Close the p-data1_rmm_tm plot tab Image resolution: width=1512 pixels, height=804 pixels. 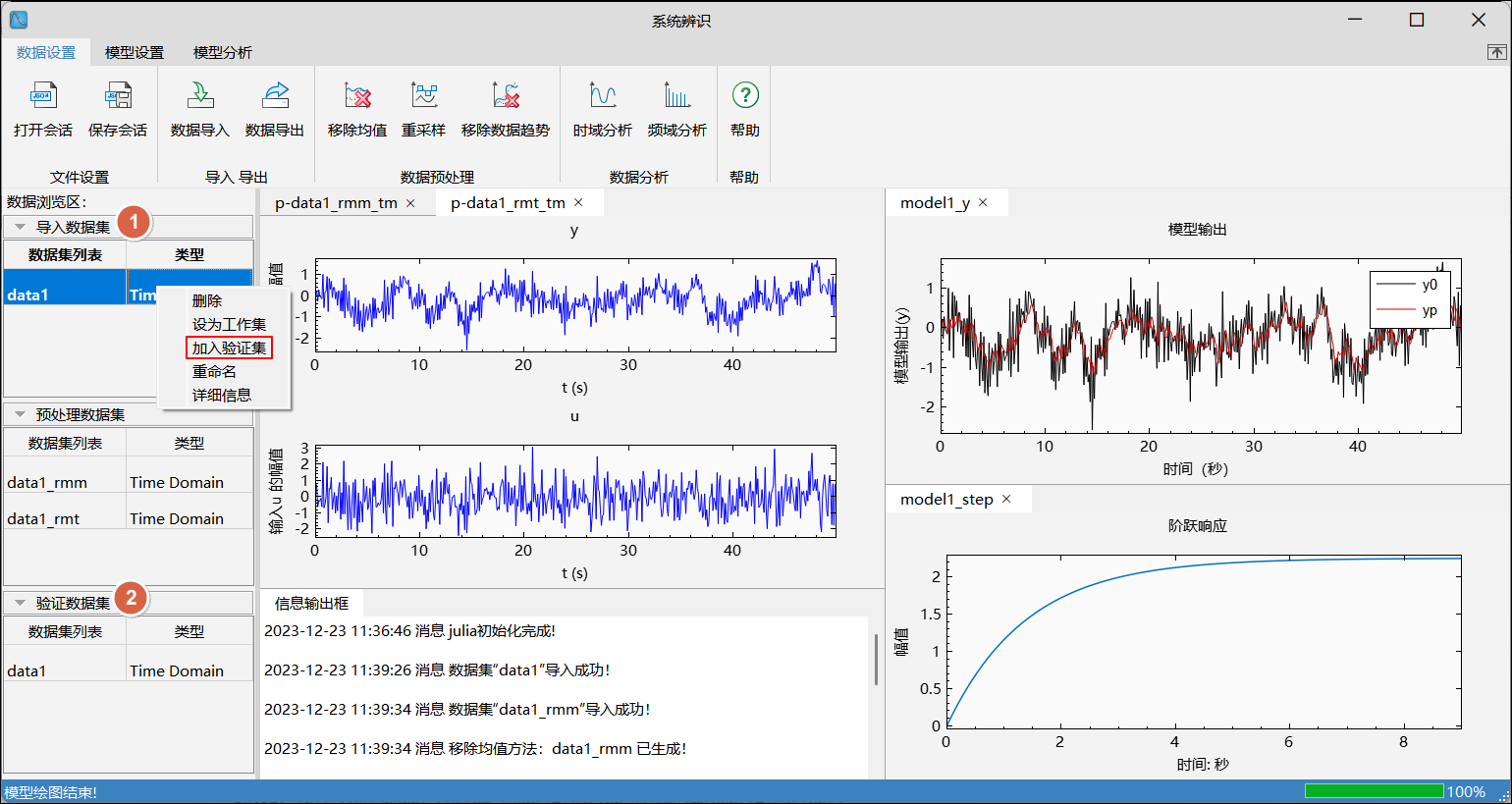coord(410,203)
